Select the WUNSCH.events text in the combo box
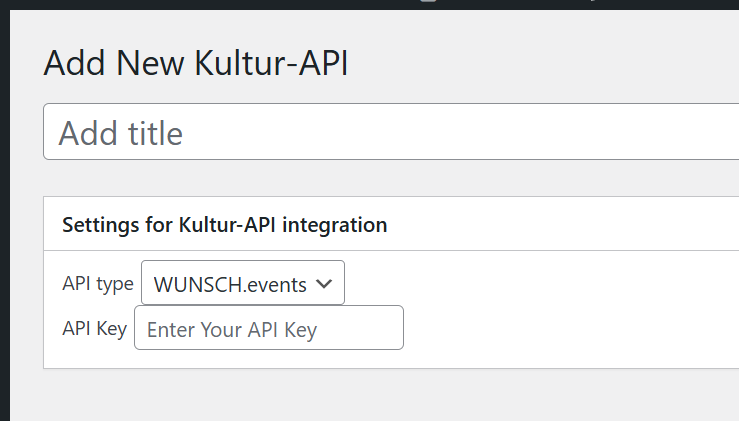 point(230,285)
